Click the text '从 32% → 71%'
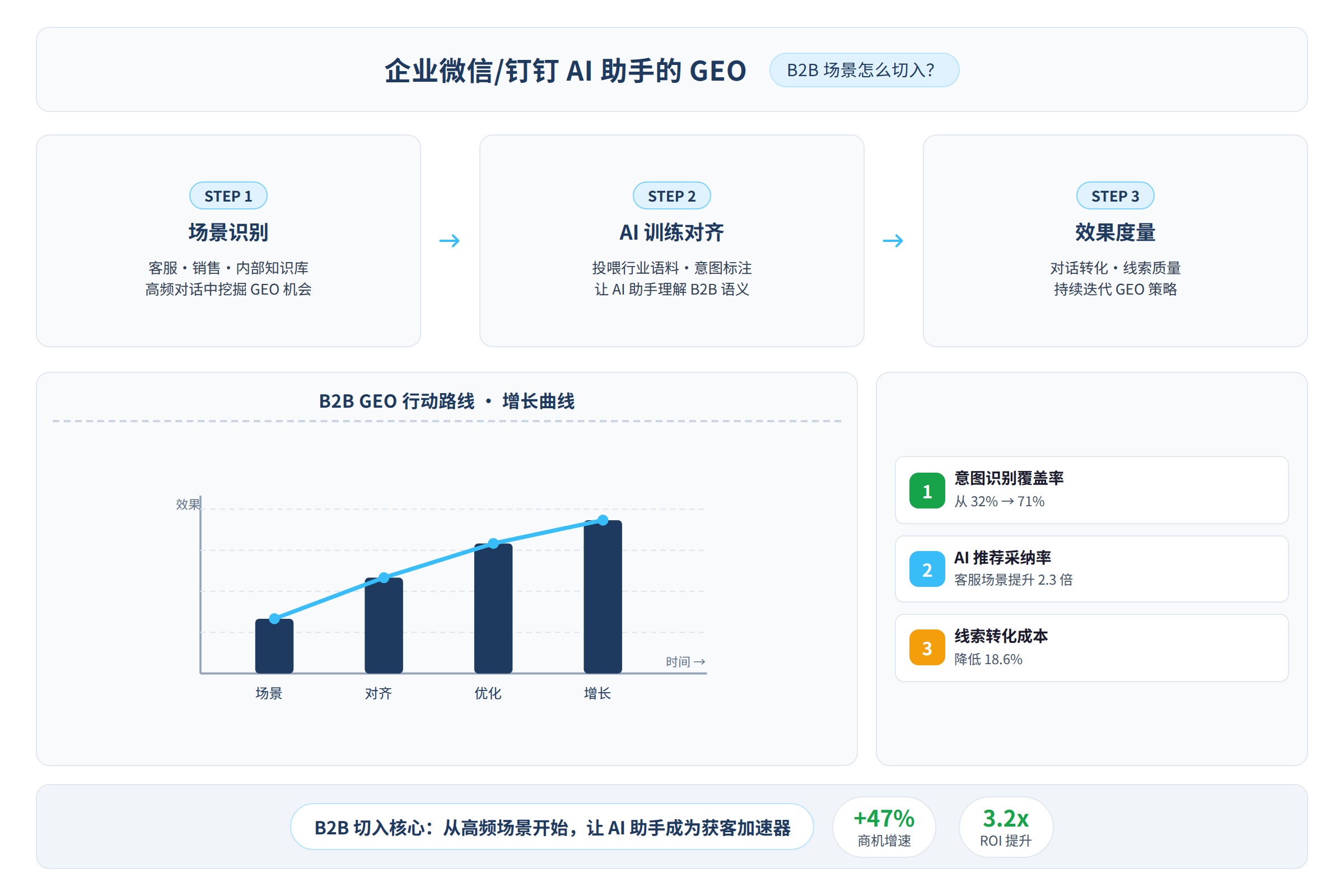The height and width of the screenshot is (896, 1344). [1000, 502]
